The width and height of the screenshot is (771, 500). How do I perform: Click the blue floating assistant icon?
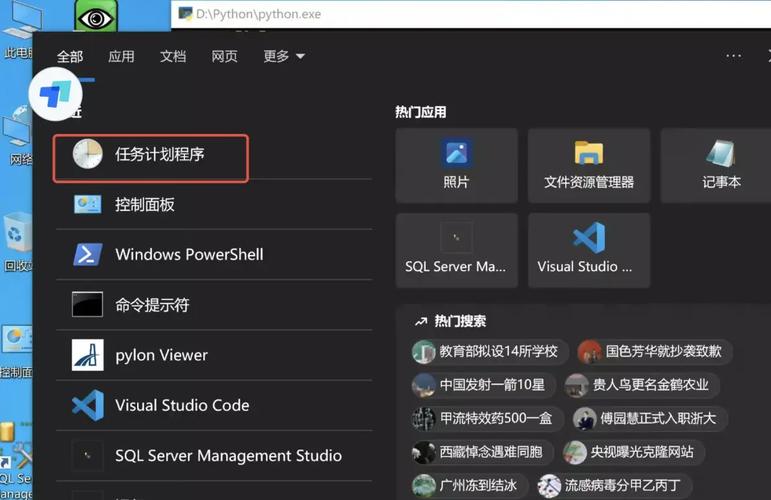click(55, 94)
